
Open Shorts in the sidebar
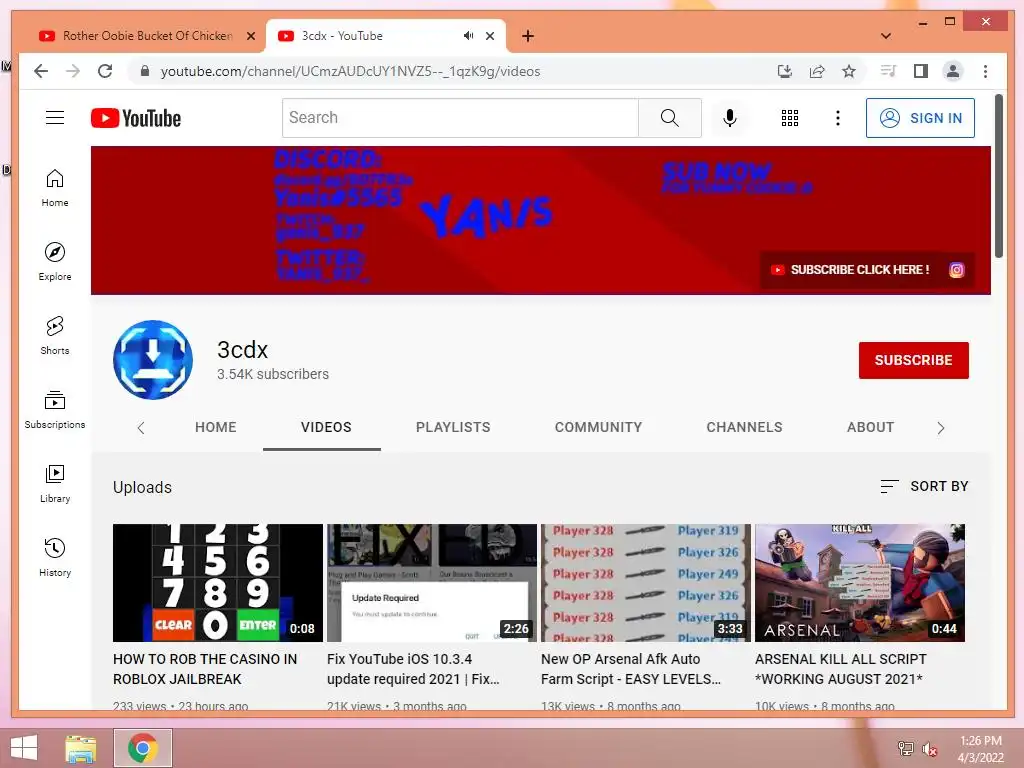pyautogui.click(x=55, y=336)
